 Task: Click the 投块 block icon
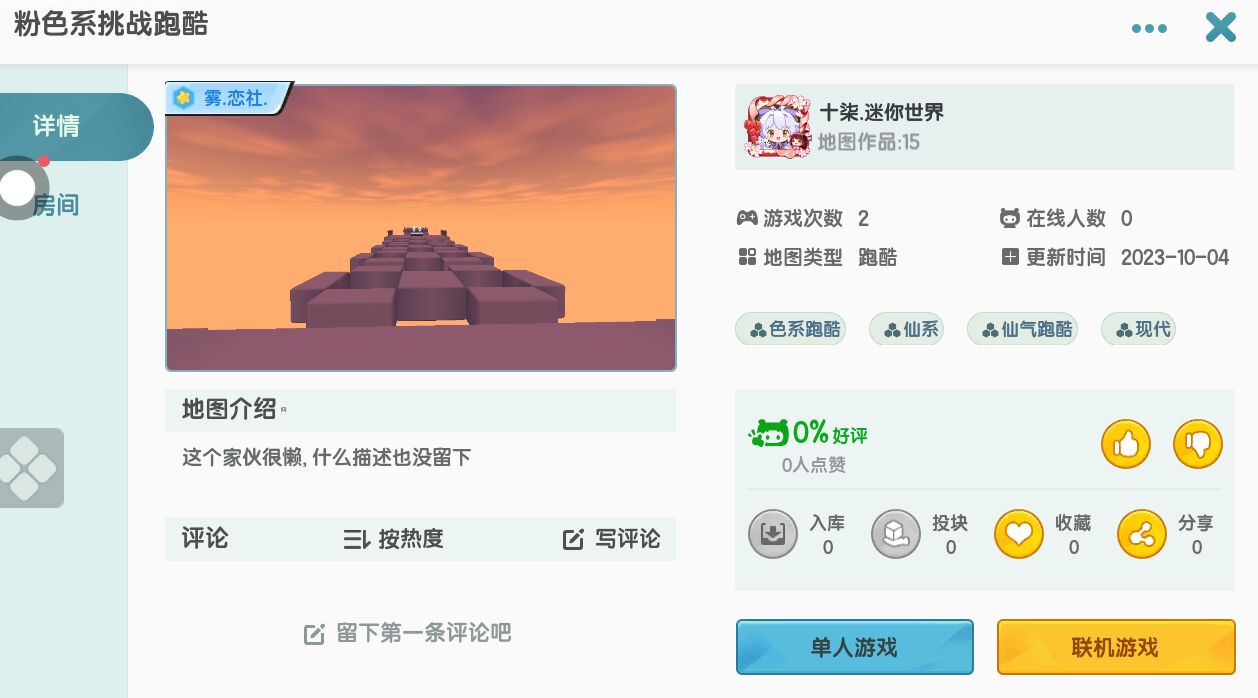[896, 534]
